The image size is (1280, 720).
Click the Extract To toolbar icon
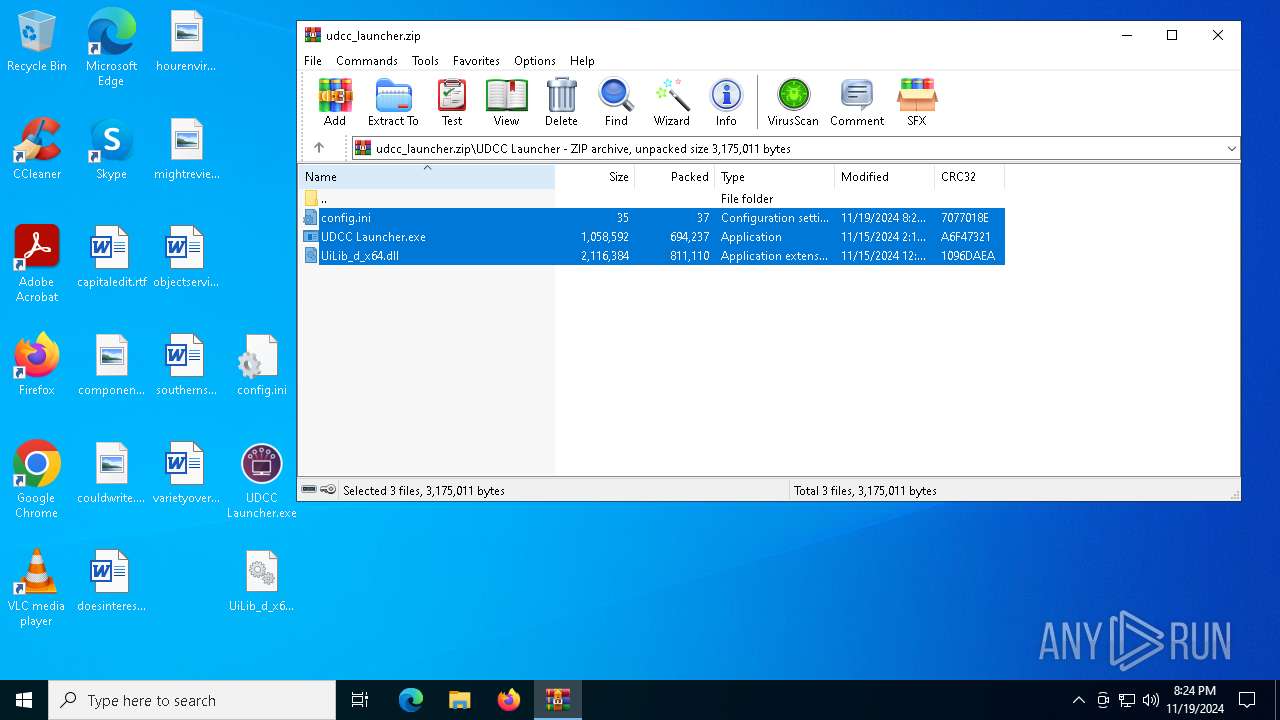393,102
